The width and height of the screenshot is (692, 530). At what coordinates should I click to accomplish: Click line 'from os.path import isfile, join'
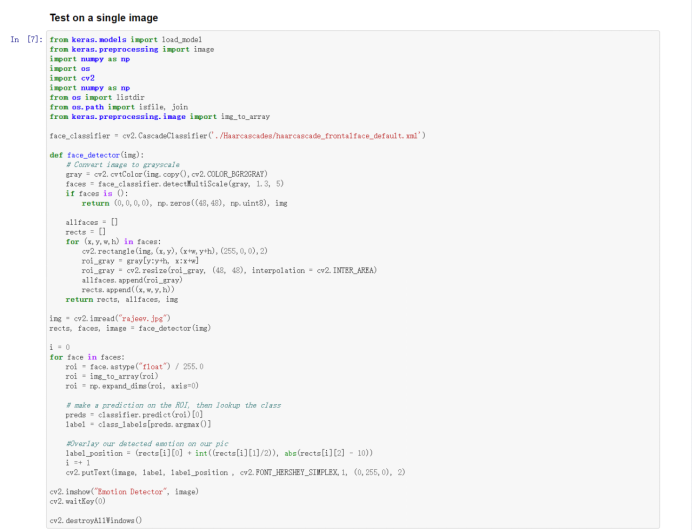119,107
